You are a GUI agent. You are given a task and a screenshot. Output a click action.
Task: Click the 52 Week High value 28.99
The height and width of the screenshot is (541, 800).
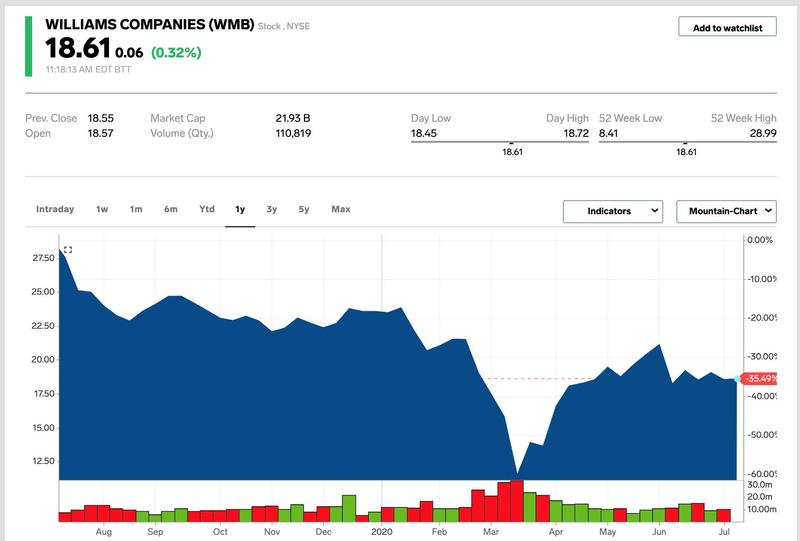click(x=763, y=133)
